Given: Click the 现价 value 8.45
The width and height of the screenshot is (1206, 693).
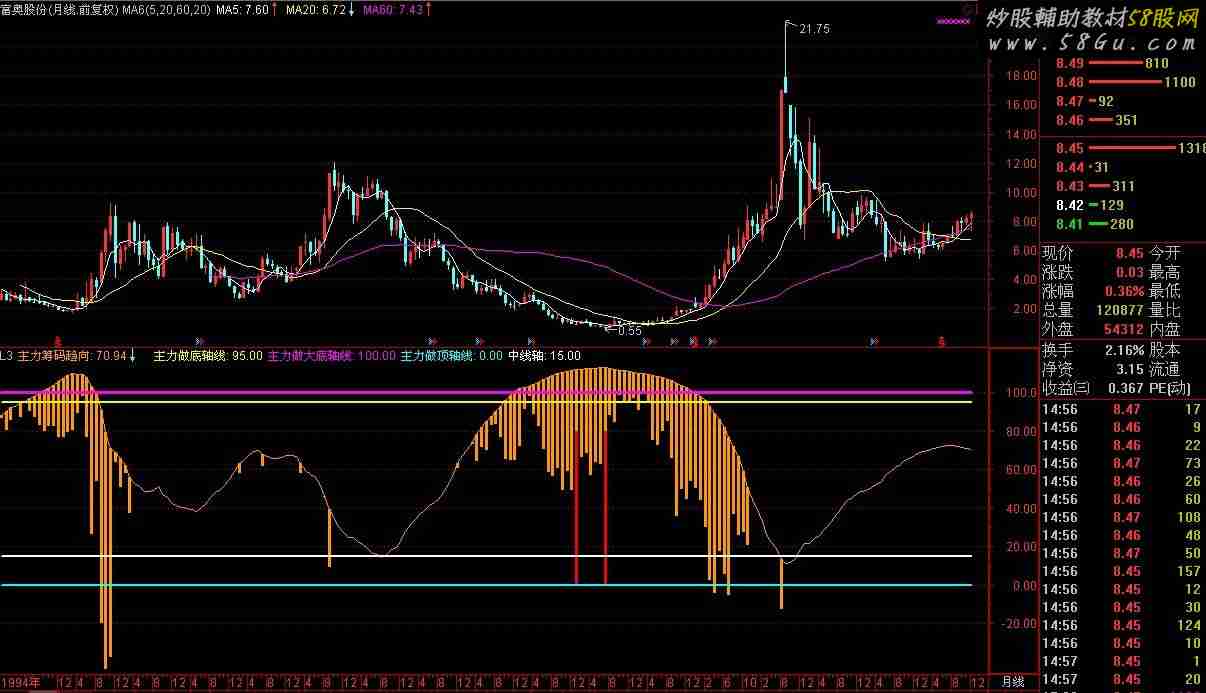Looking at the screenshot, I should (x=1130, y=253).
